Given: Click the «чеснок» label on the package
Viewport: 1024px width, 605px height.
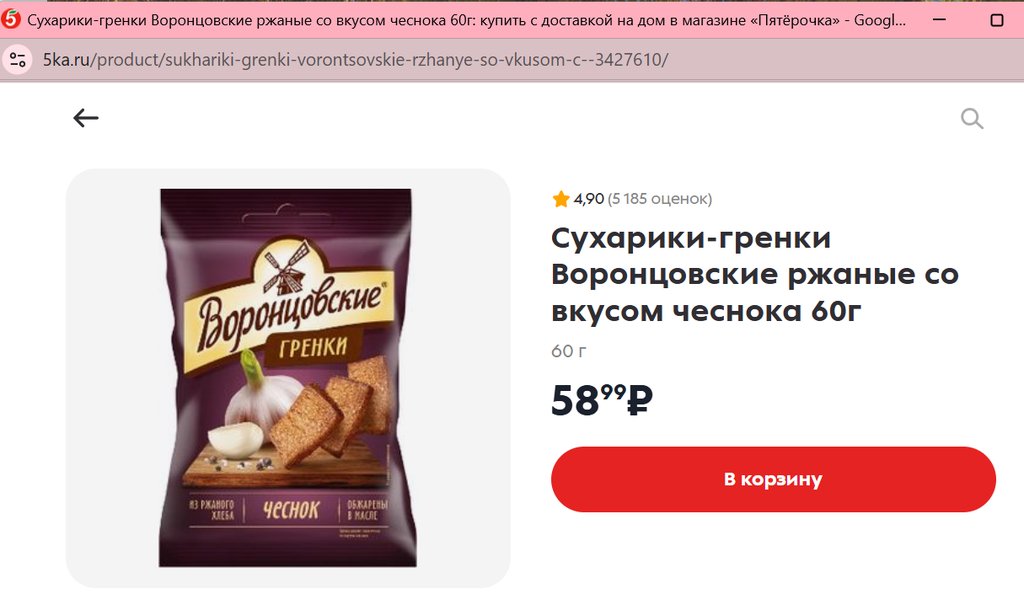Looking at the screenshot, I should coord(291,510).
